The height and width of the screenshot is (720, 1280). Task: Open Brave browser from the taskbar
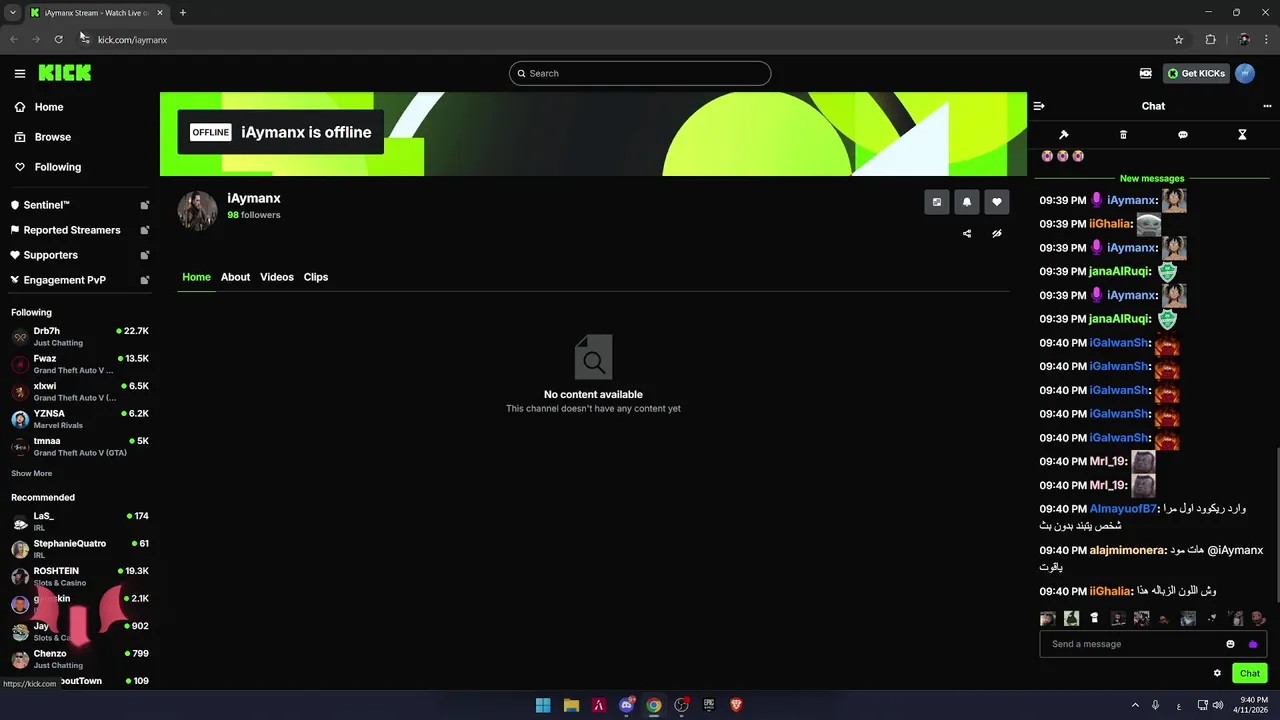(737, 705)
